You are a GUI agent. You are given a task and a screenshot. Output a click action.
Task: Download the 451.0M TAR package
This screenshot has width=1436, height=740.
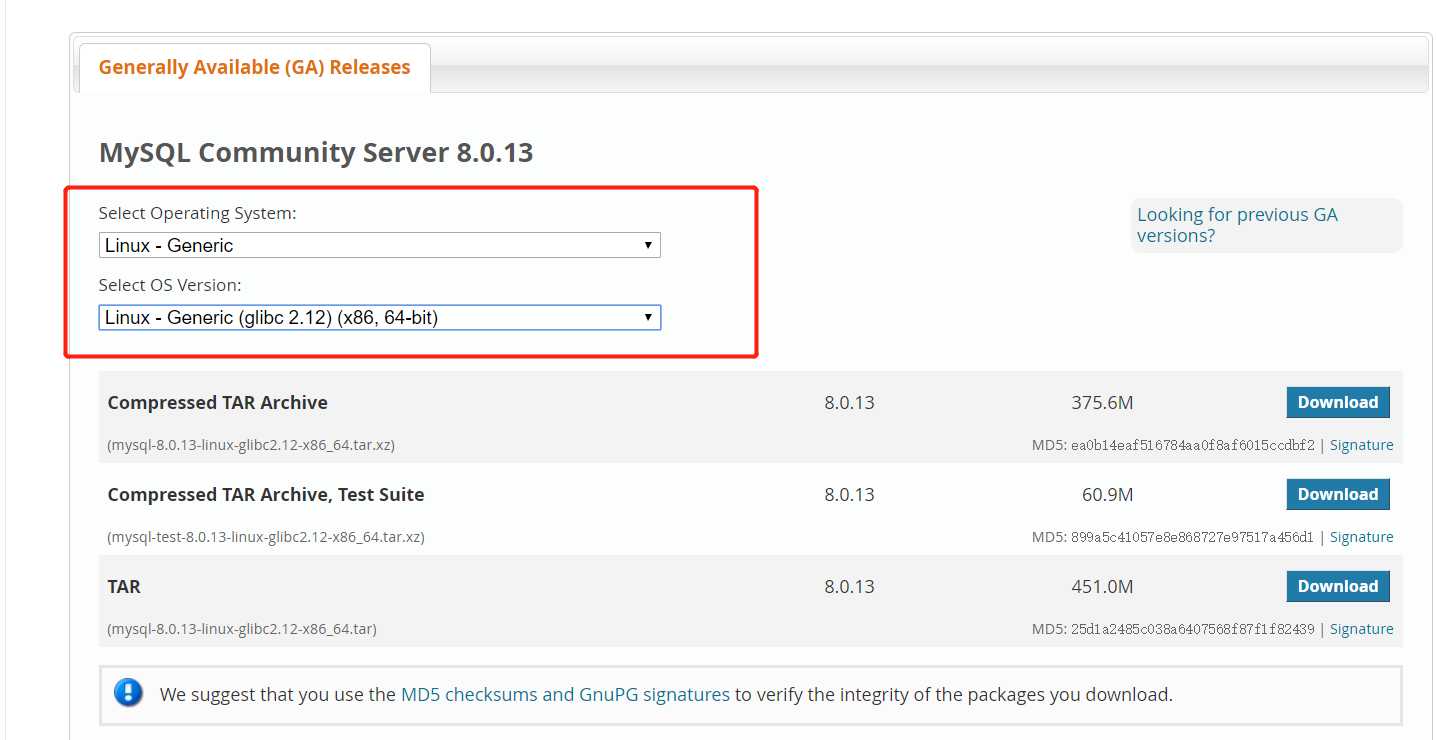click(1338, 586)
